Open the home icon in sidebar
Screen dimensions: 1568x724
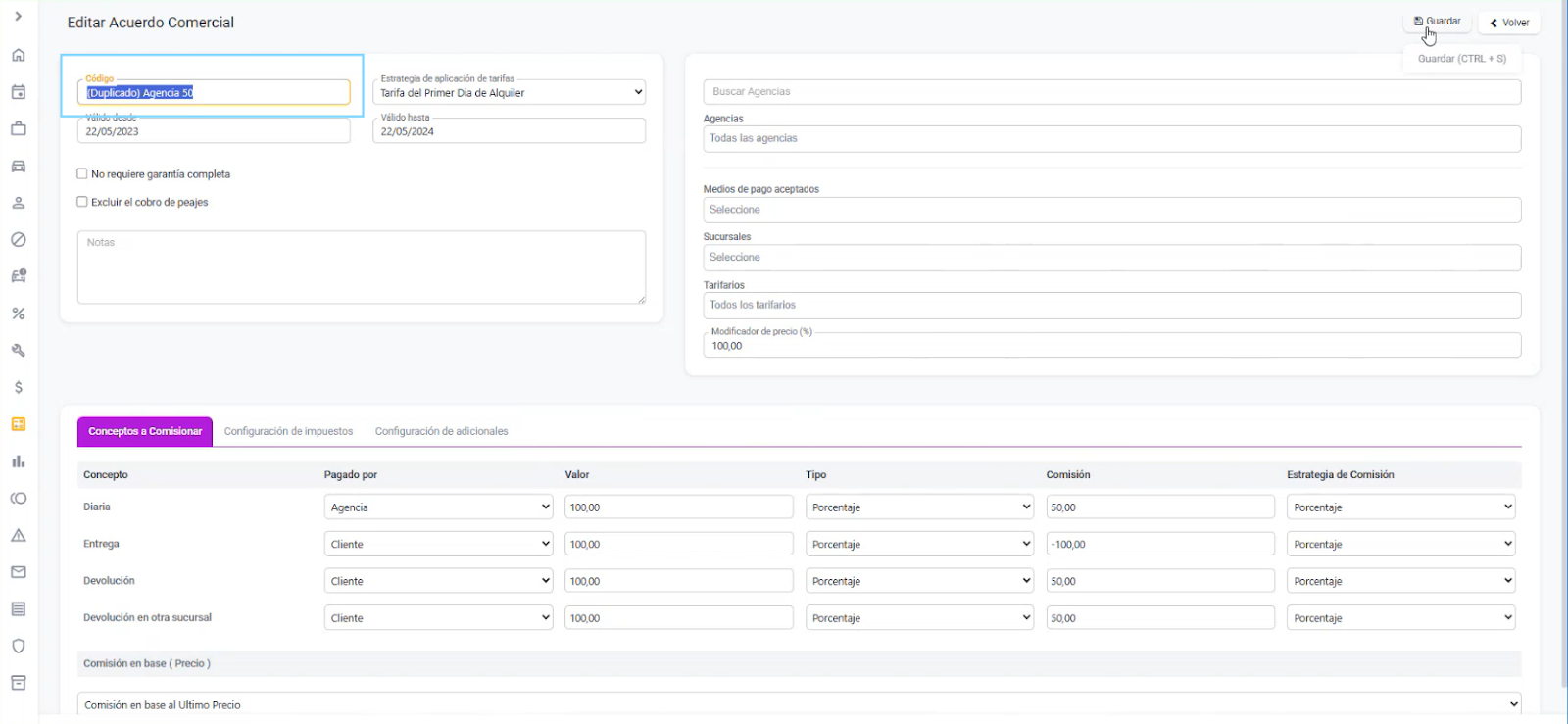pos(18,55)
